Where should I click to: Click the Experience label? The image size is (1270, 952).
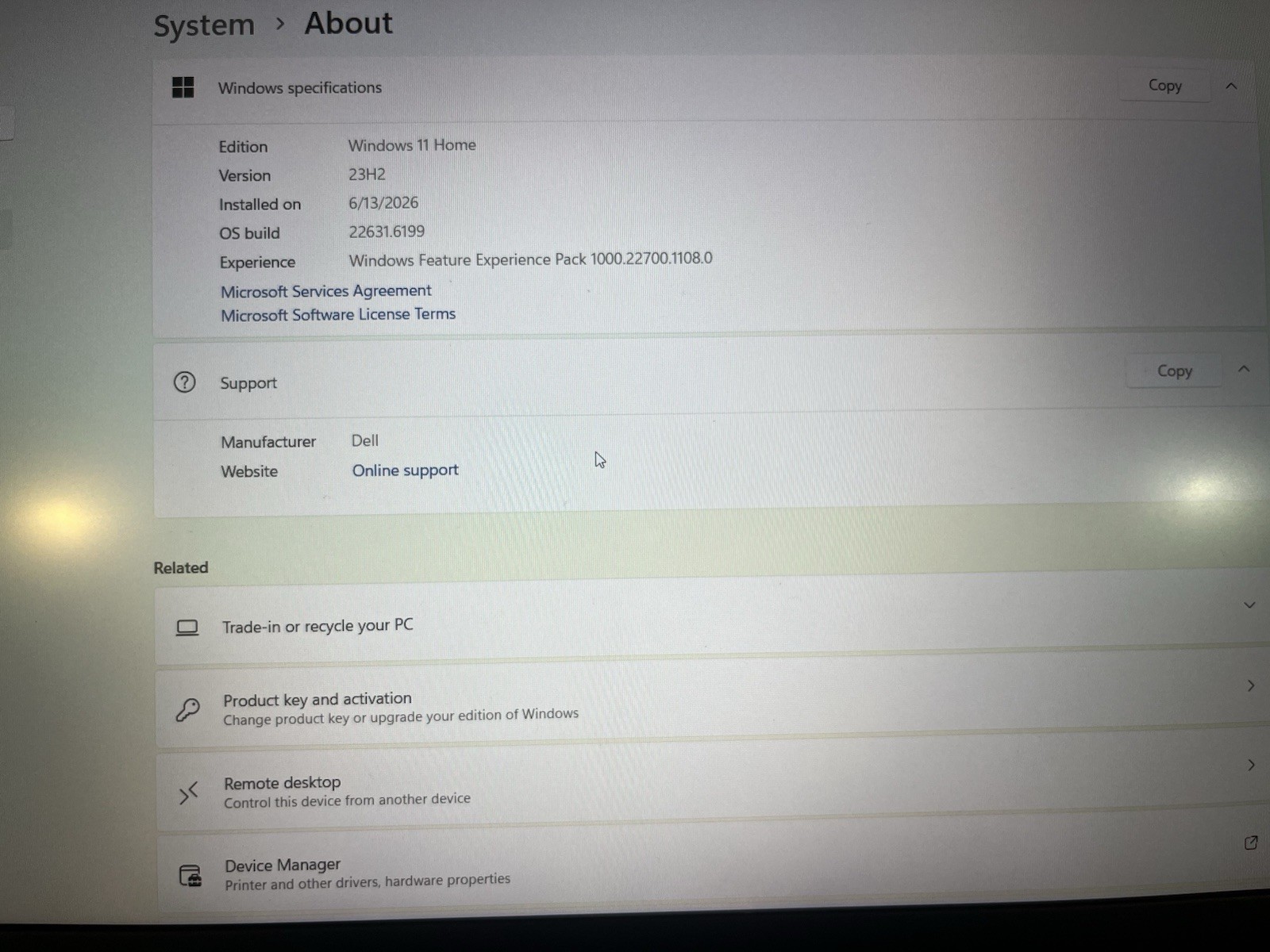click(x=257, y=263)
